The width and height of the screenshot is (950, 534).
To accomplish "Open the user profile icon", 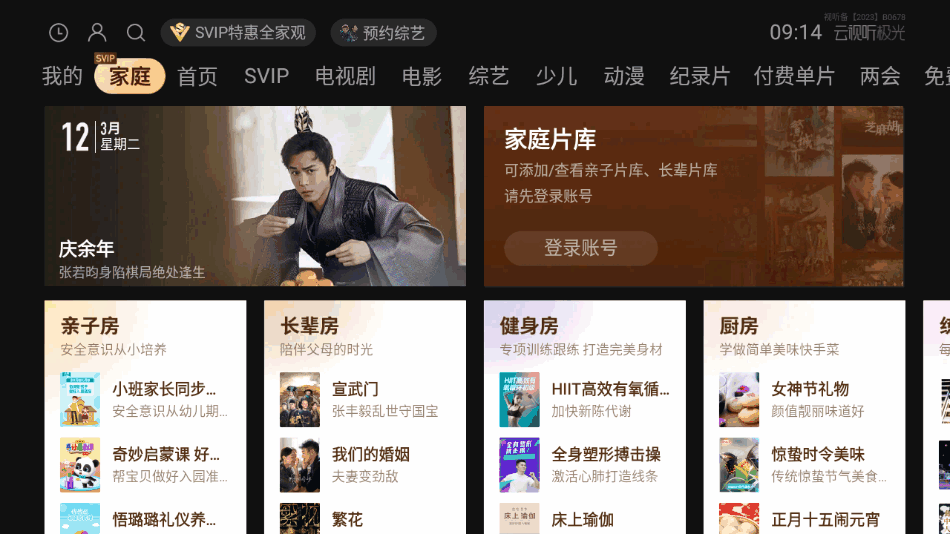I will pos(97,33).
